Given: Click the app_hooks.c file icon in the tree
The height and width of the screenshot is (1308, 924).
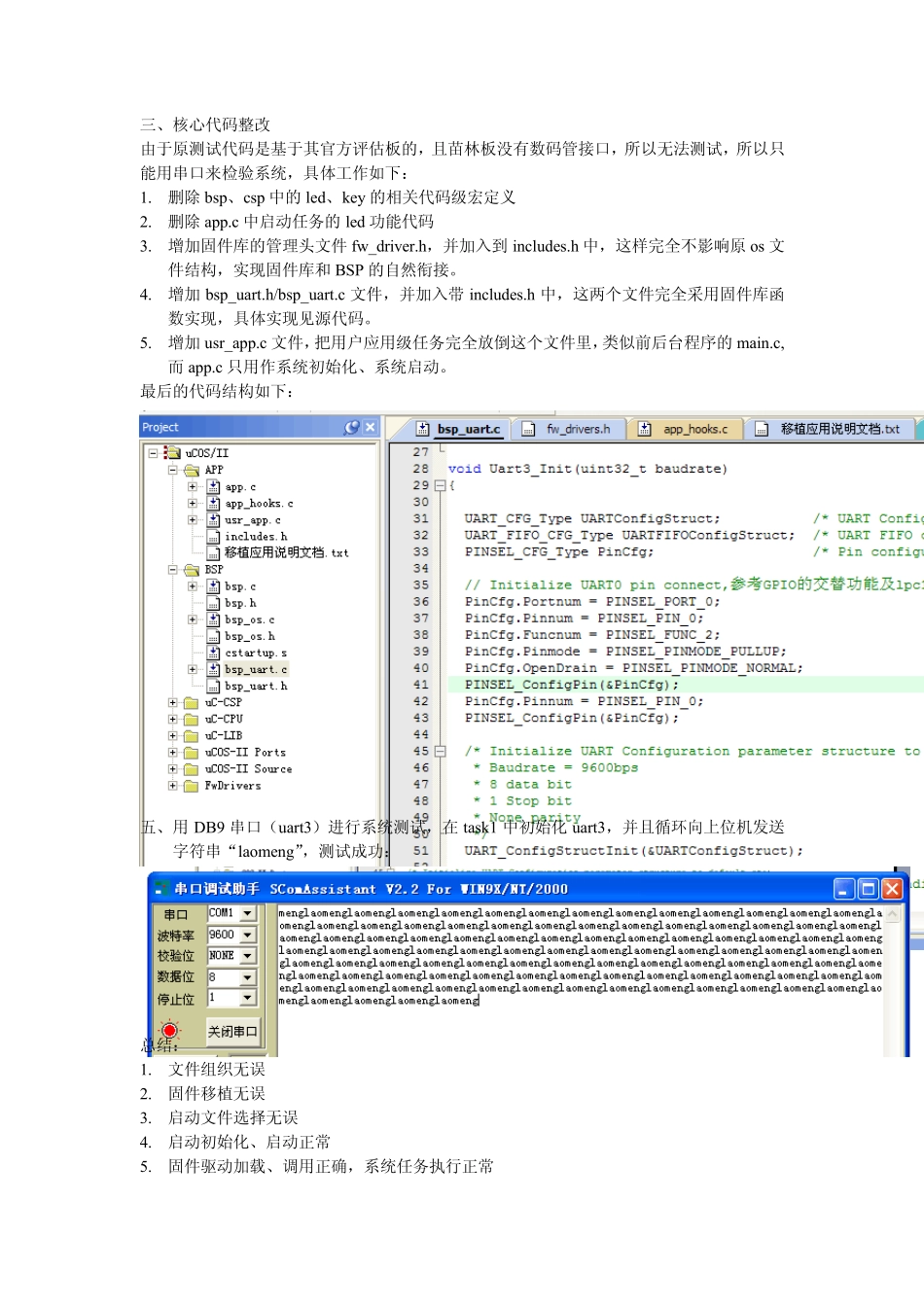Looking at the screenshot, I should point(213,503).
